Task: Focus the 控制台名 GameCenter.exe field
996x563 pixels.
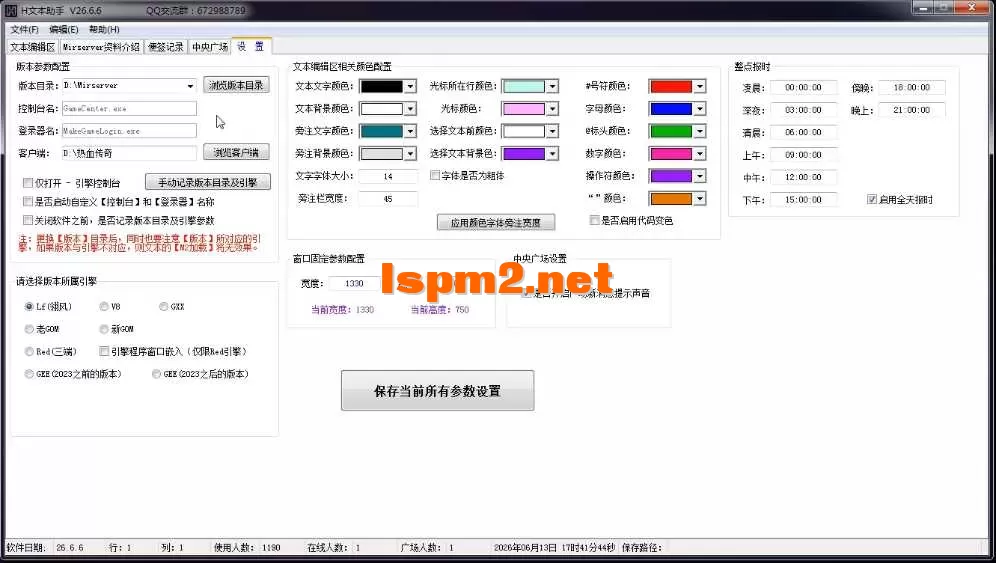Action: (x=129, y=109)
